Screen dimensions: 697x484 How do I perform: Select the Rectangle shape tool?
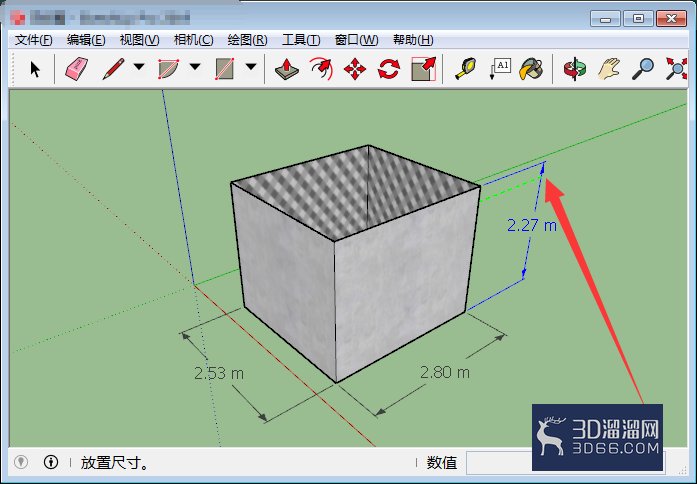coord(224,69)
